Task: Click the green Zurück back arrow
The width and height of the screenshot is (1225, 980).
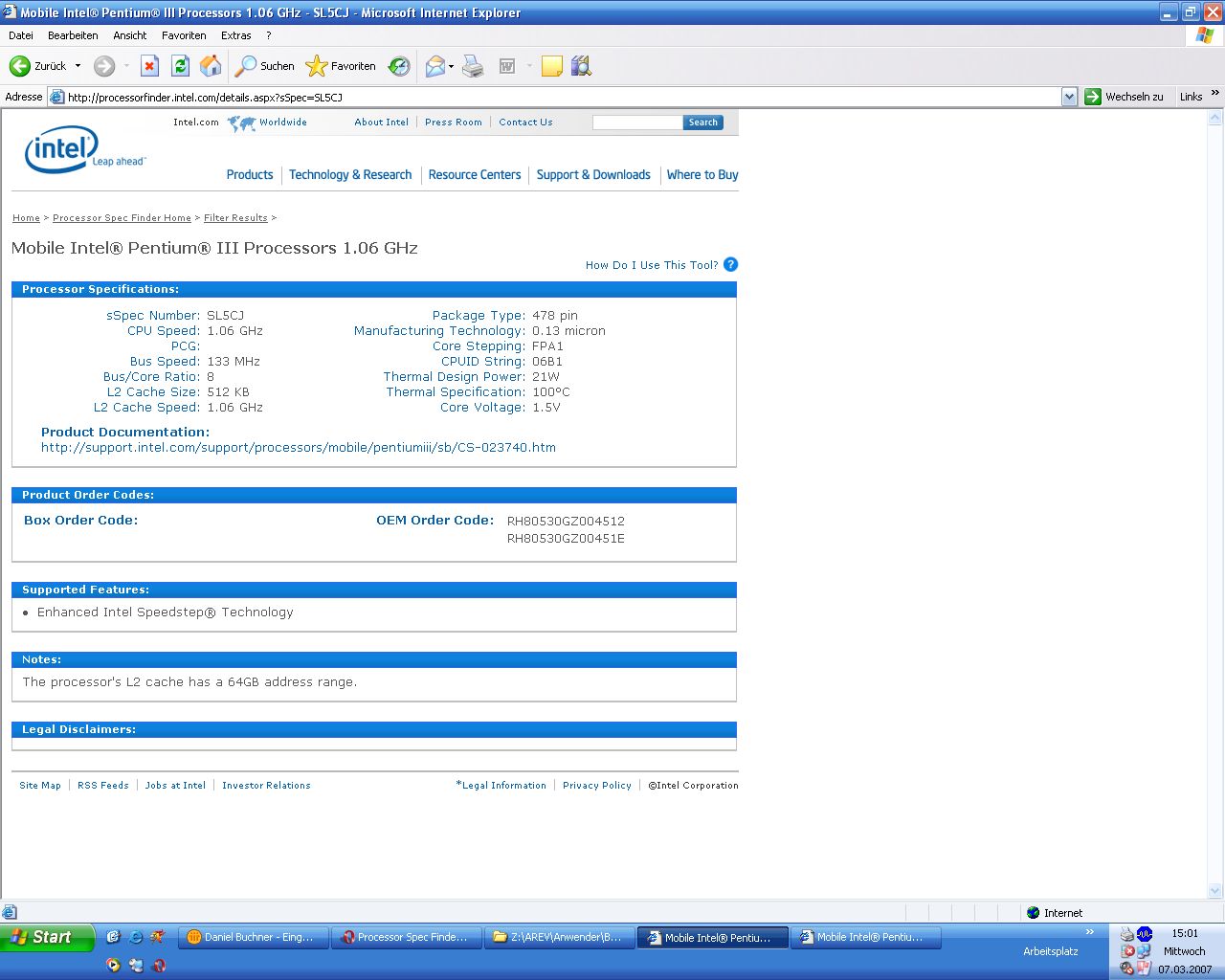Action: coord(20,66)
